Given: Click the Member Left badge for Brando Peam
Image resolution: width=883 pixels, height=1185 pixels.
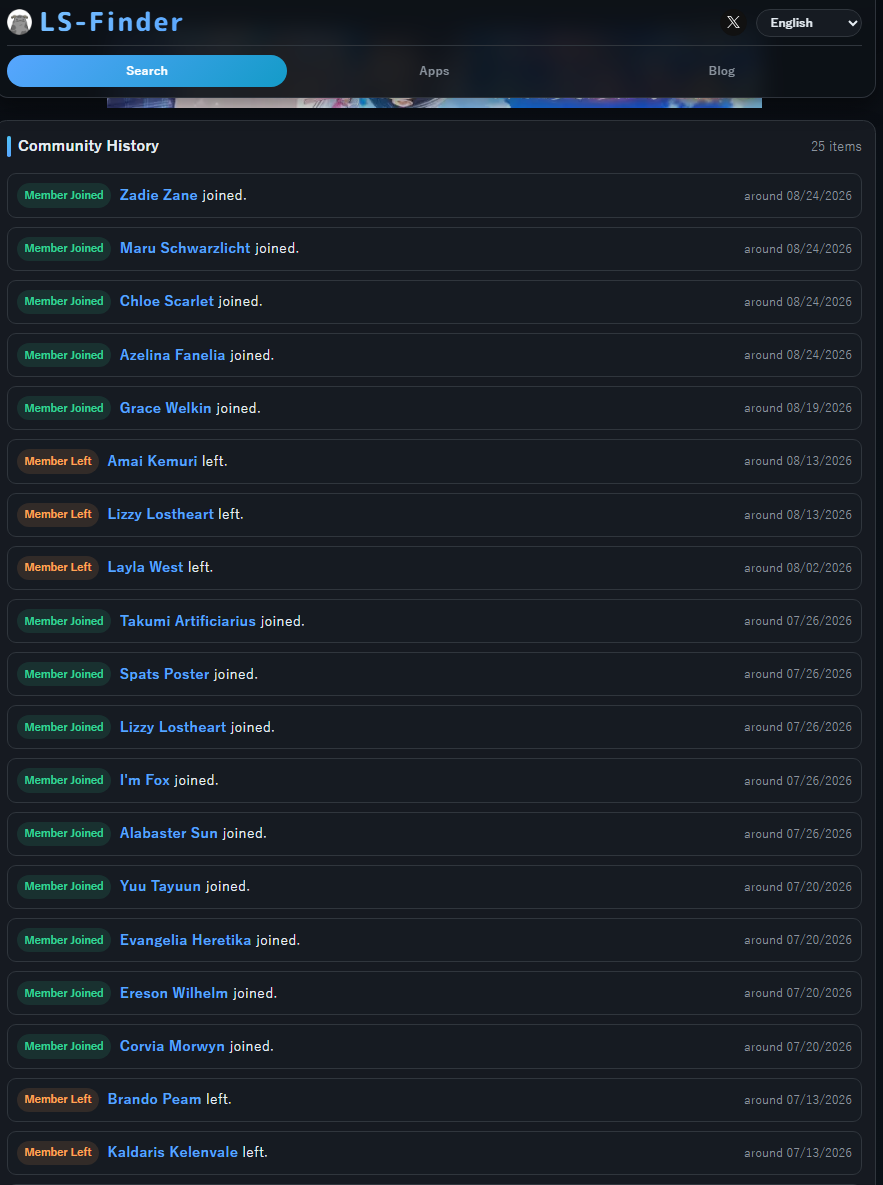Looking at the screenshot, I should [58, 1099].
